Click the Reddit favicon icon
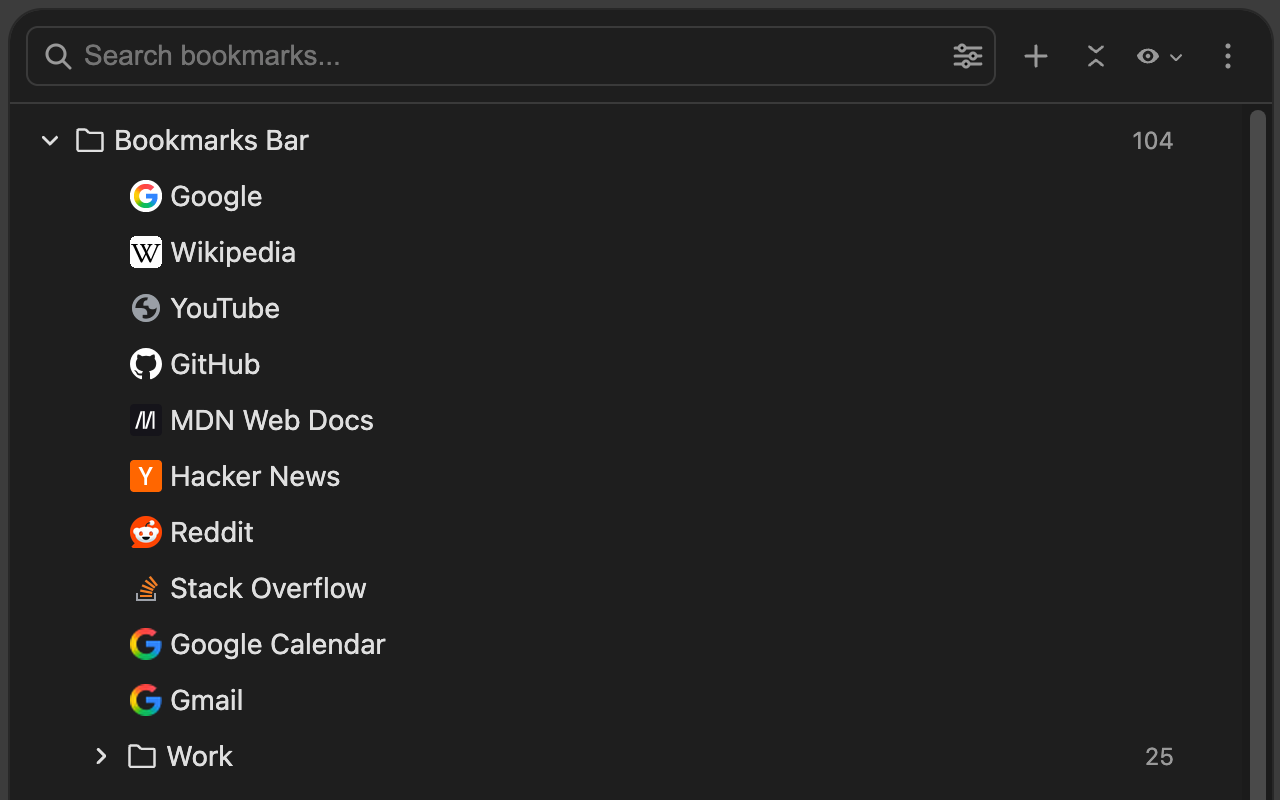This screenshot has width=1280, height=800. pos(146,532)
